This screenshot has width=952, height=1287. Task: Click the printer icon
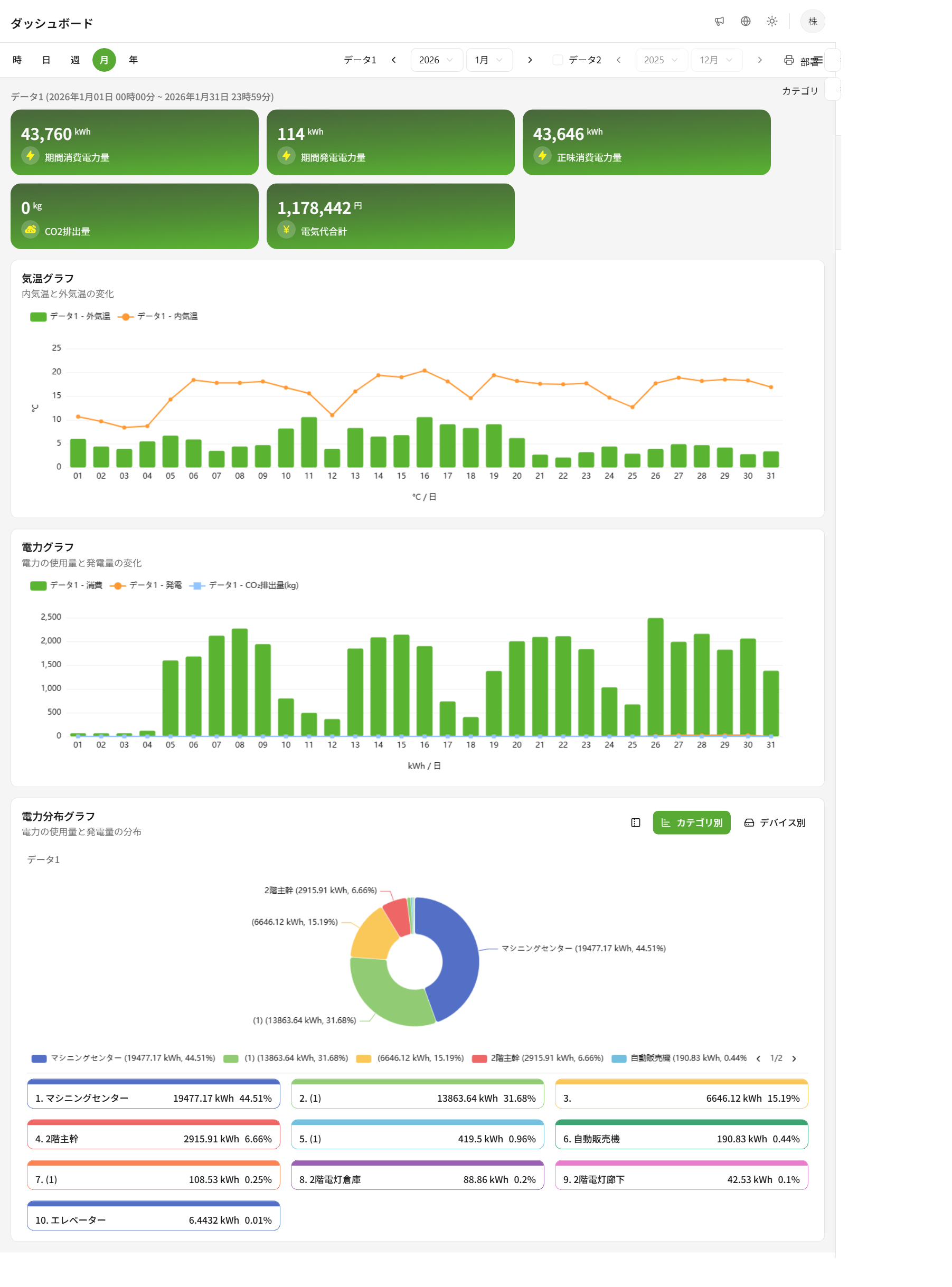click(788, 60)
